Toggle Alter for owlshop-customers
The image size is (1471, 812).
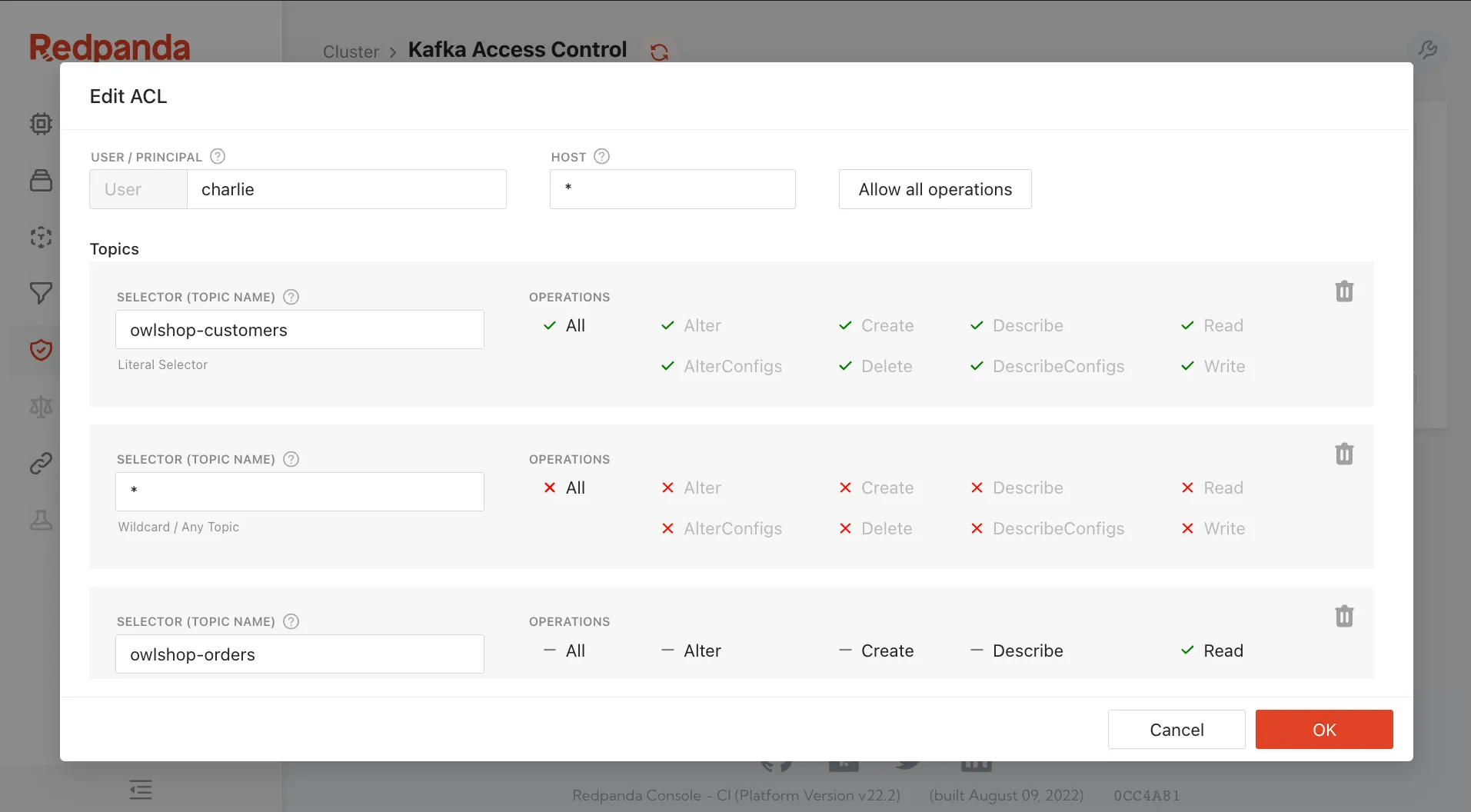point(691,325)
